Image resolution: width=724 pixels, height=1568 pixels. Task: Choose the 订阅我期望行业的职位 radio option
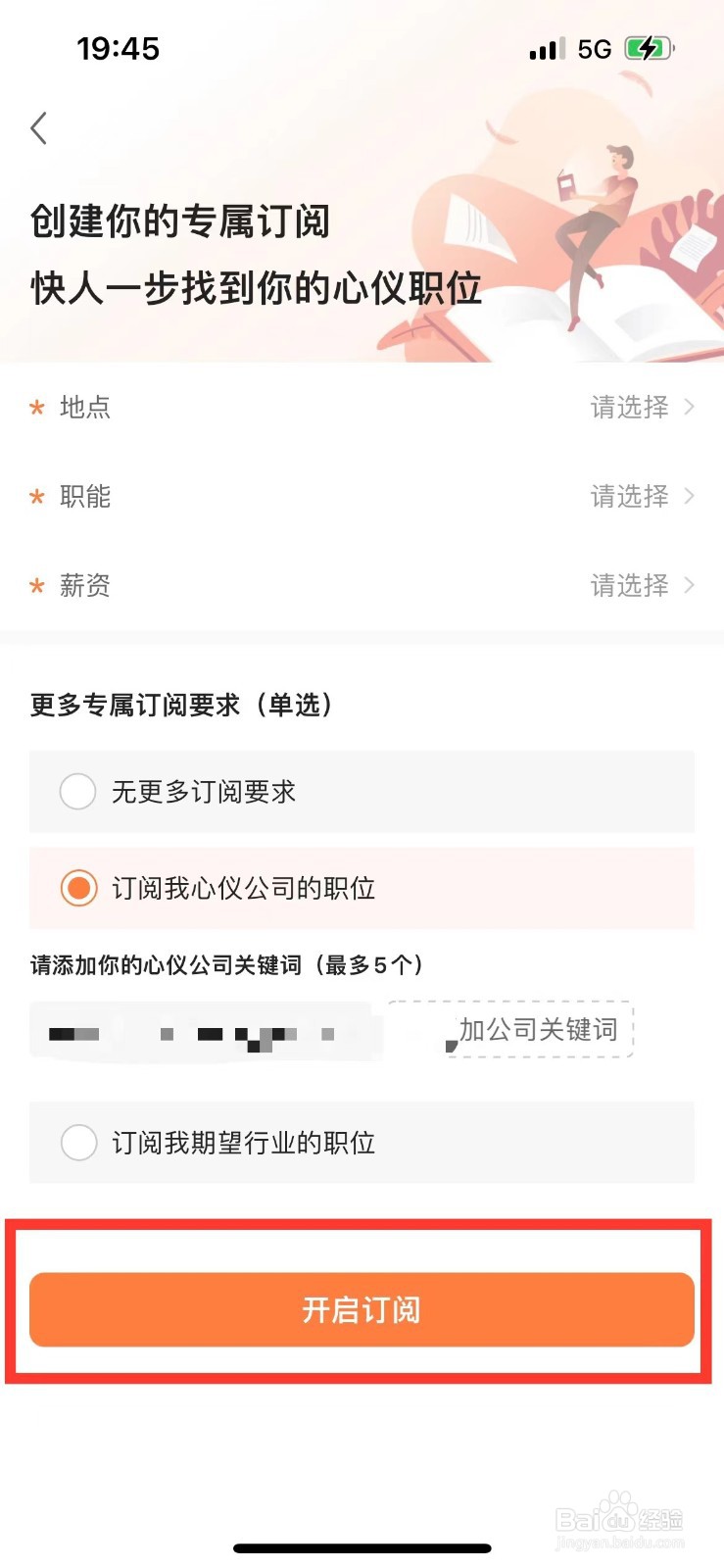click(x=78, y=1142)
